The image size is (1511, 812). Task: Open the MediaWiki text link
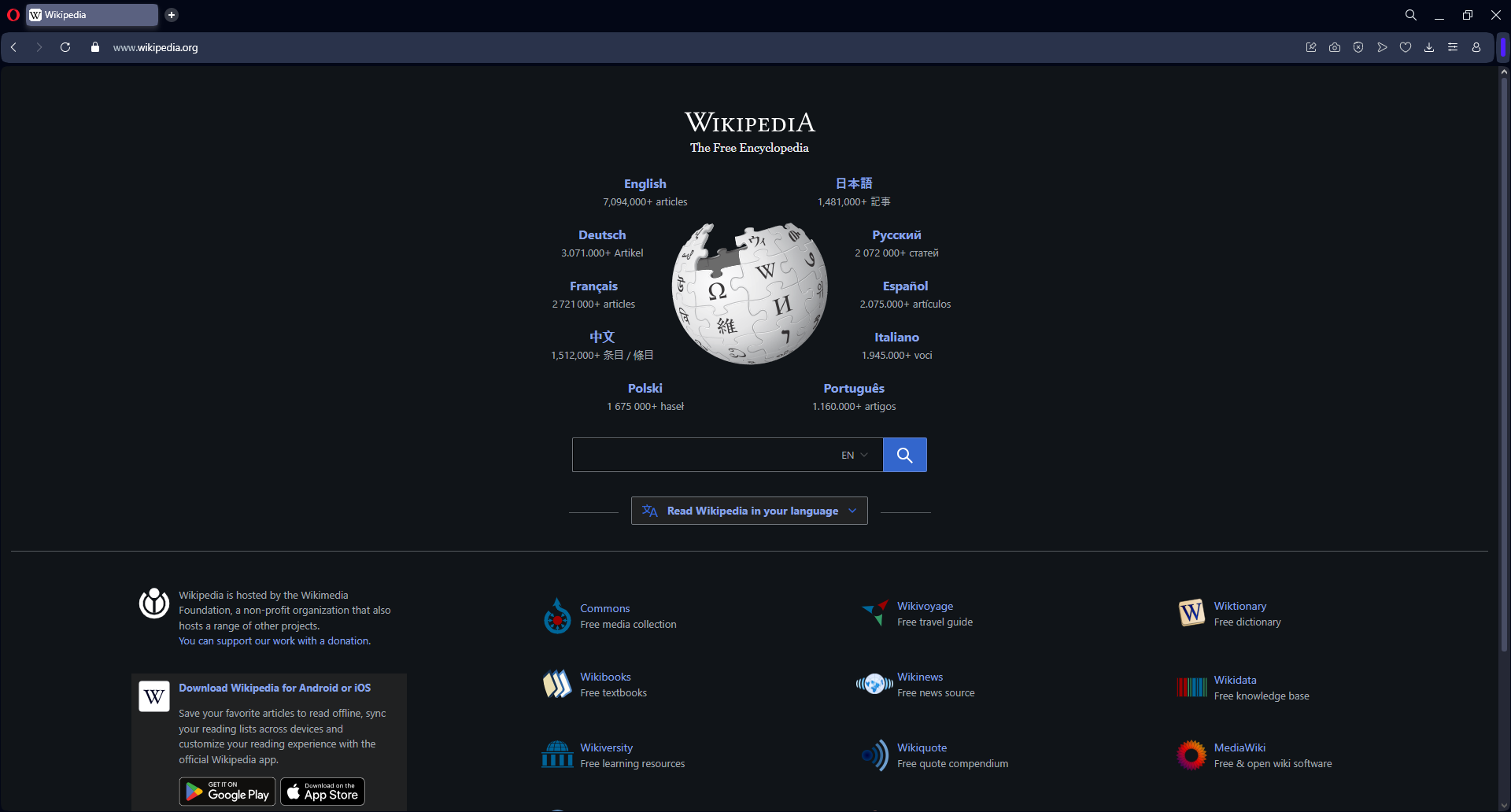click(x=1240, y=747)
